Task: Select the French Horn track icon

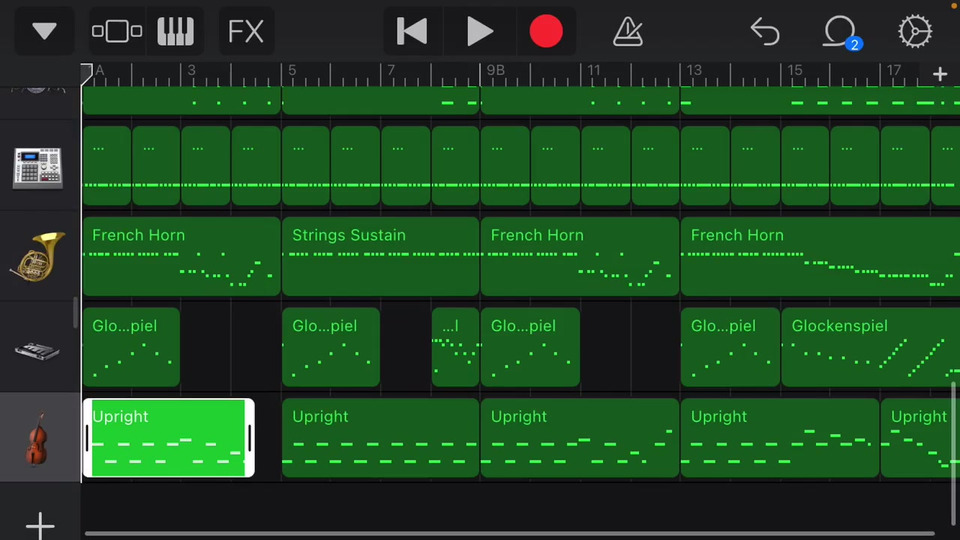Action: 37,257
